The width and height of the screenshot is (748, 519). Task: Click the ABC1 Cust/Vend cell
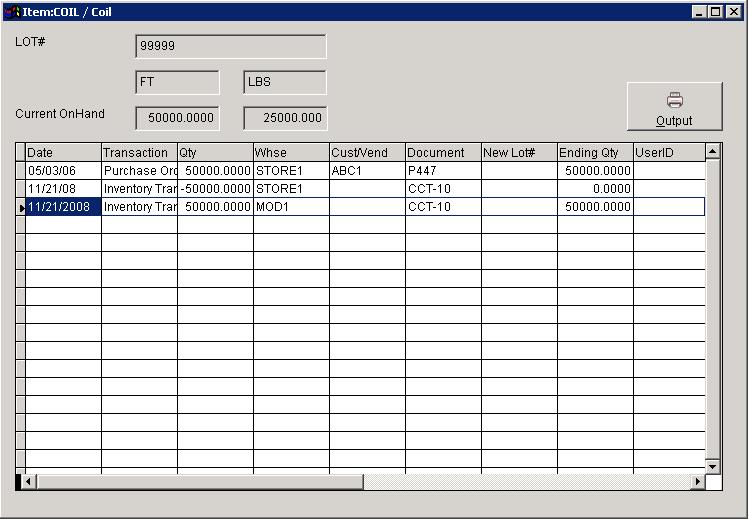367,171
